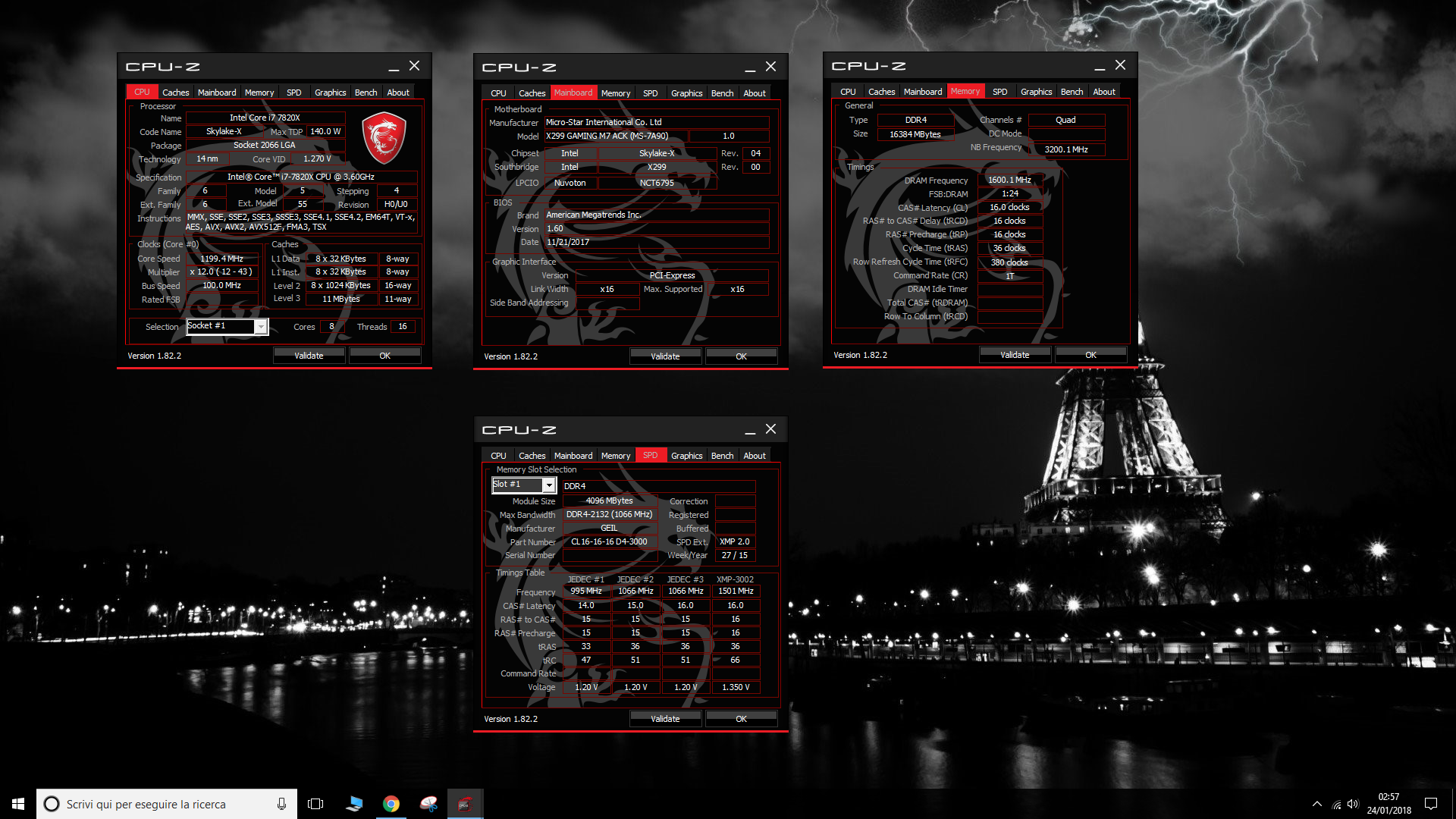Click the 'XMP-3002' timings column header
Viewport: 1456px width, 819px height.
(x=735, y=579)
